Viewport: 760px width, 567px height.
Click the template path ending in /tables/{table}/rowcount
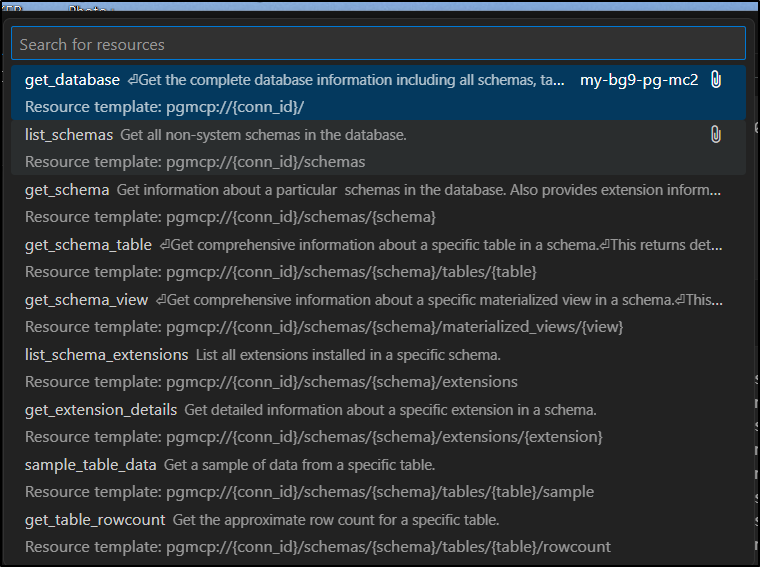point(317,547)
